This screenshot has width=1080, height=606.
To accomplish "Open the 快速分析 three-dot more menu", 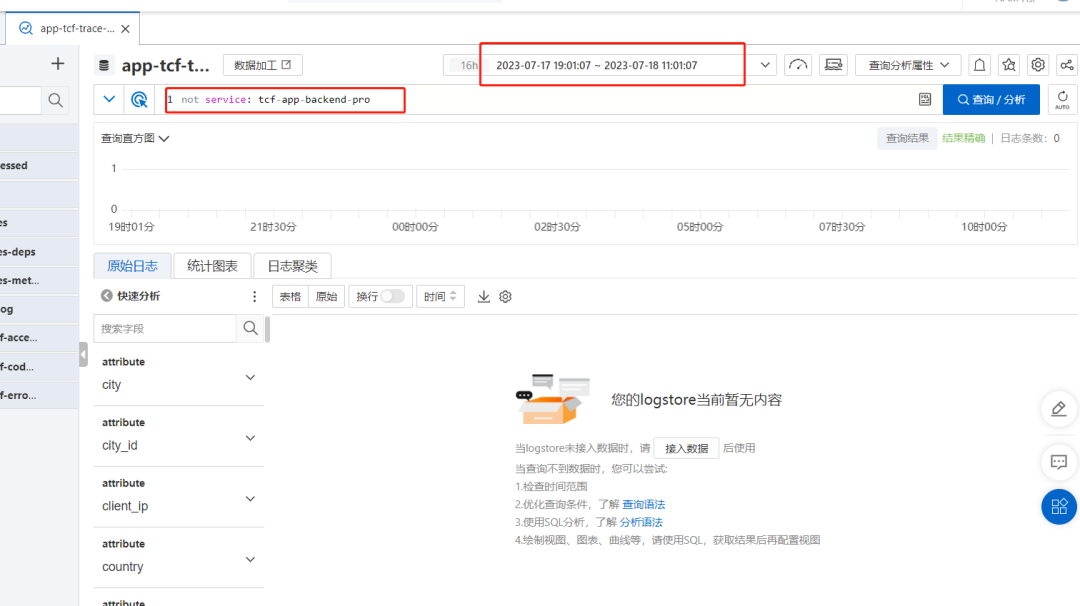I will pyautogui.click(x=254, y=296).
